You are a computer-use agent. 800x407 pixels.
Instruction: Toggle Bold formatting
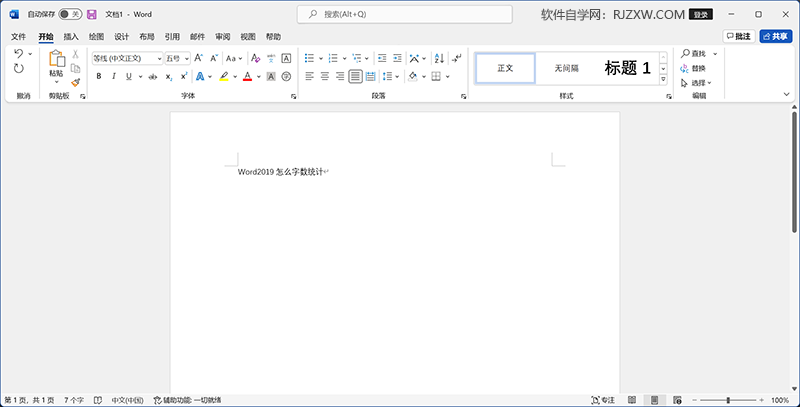(99, 77)
